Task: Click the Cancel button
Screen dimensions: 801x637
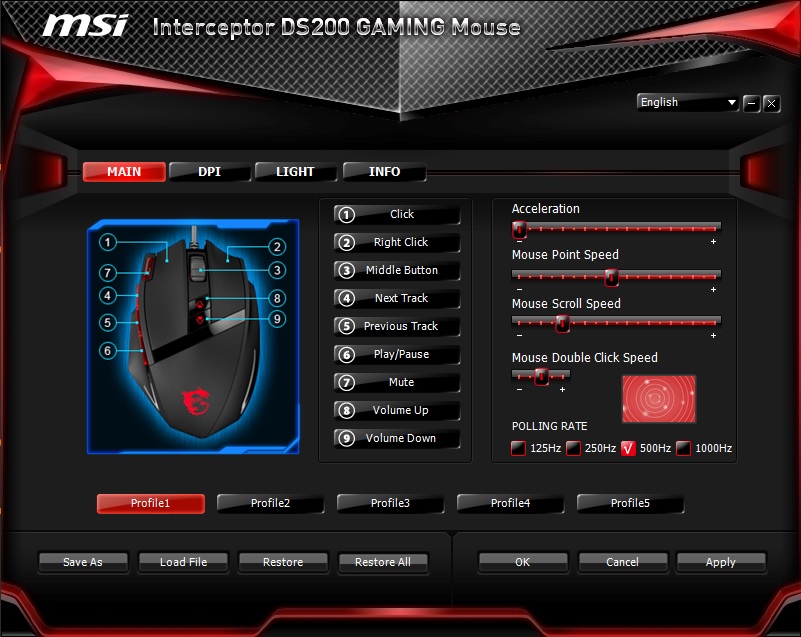Action: tap(622, 562)
